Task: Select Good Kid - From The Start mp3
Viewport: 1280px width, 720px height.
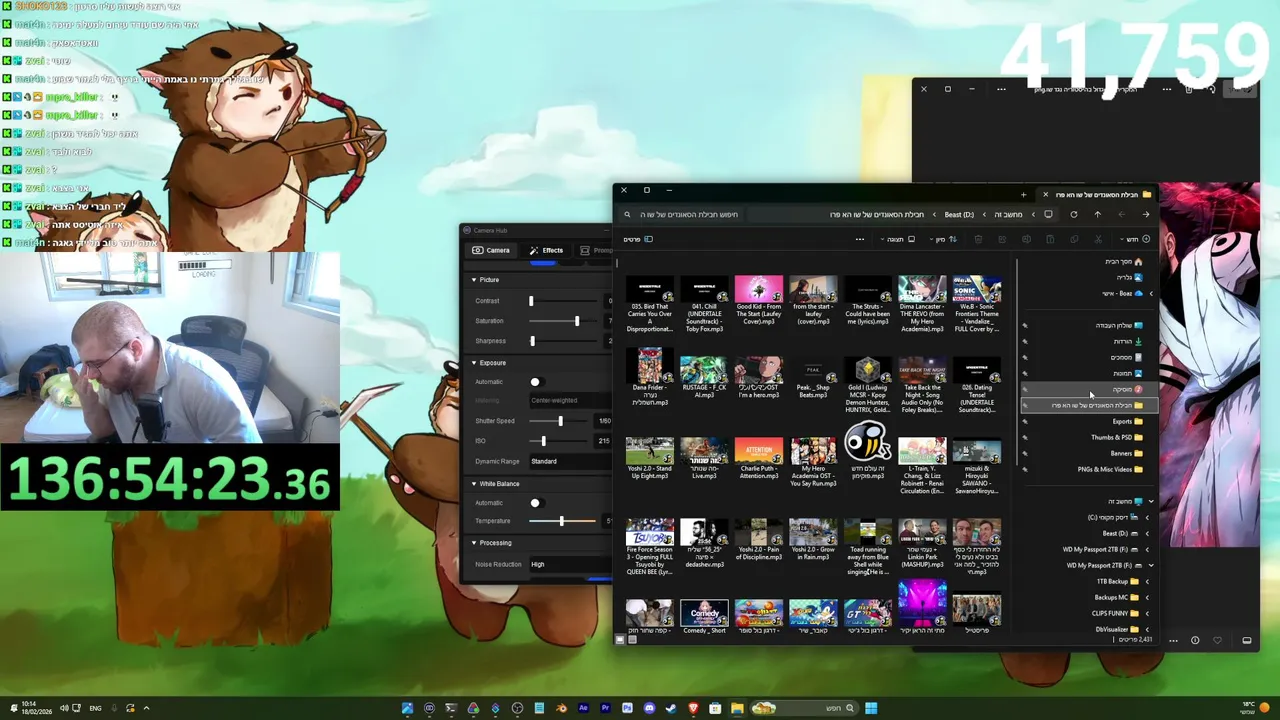Action: click(759, 301)
